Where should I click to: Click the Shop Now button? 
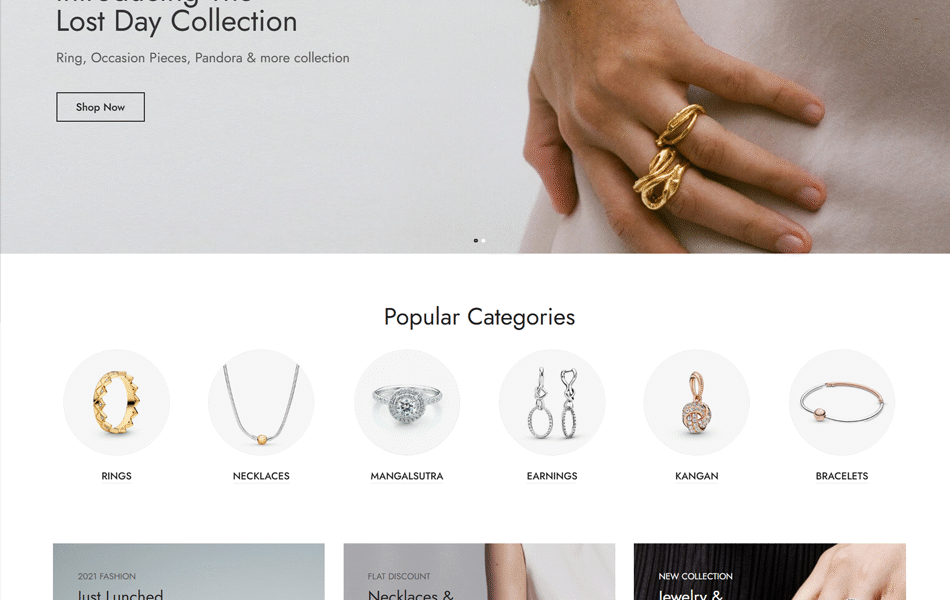click(101, 107)
